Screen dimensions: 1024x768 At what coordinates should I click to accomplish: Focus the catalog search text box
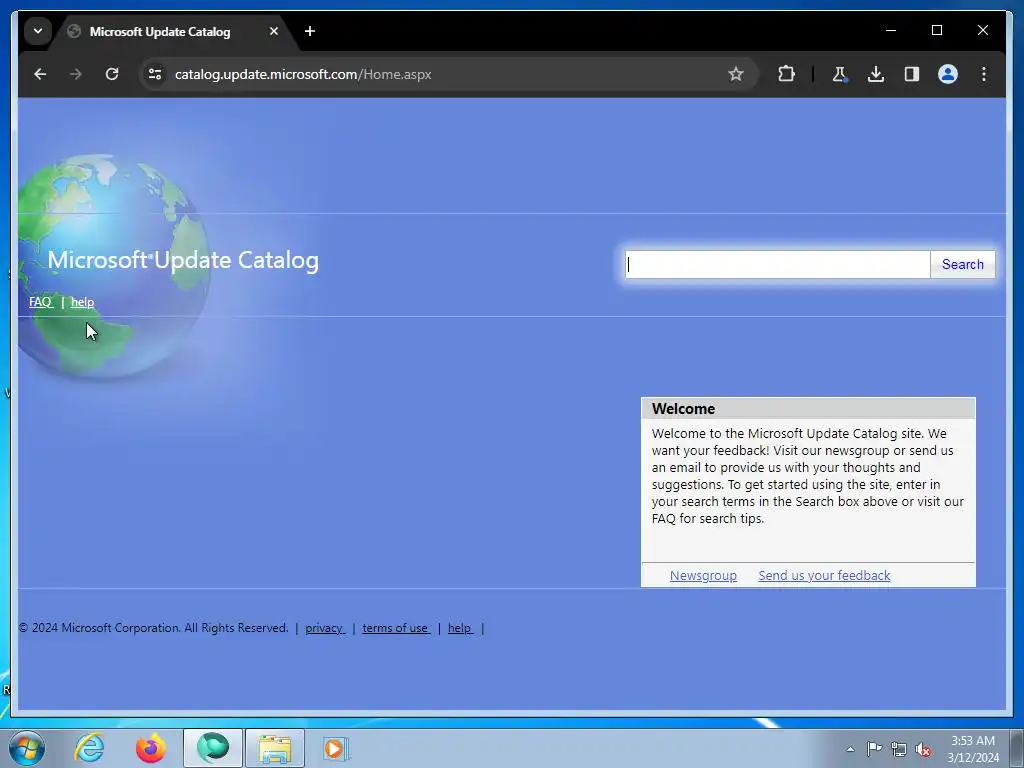pos(777,264)
